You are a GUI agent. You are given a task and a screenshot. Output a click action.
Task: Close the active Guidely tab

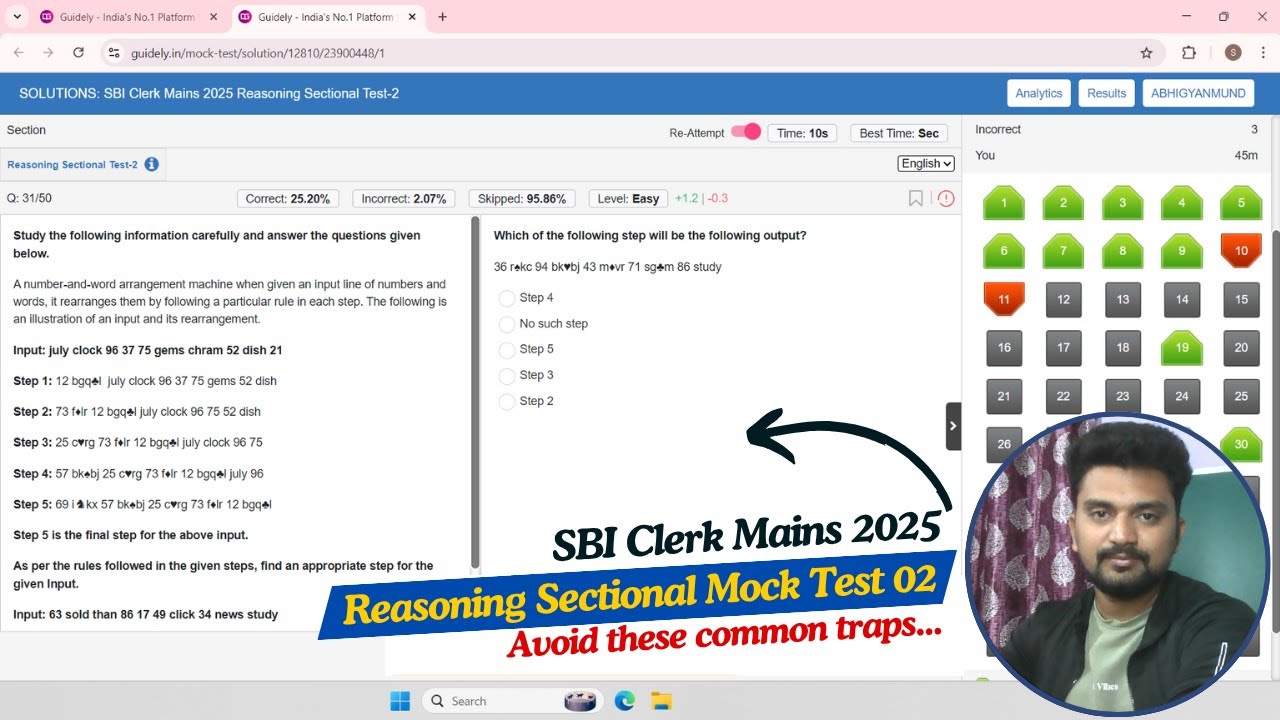point(411,17)
